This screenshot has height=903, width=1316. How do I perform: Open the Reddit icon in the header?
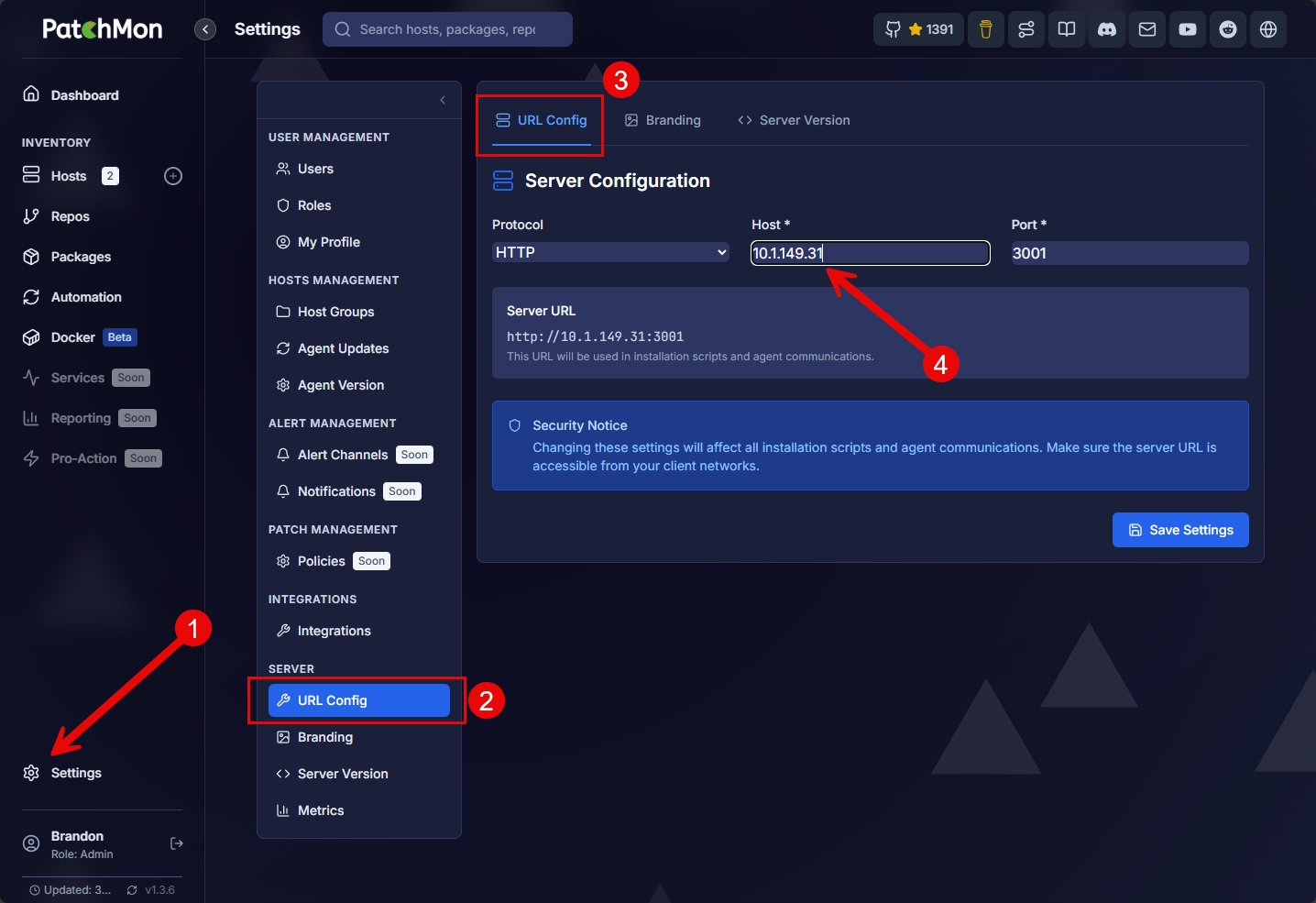(x=1228, y=29)
